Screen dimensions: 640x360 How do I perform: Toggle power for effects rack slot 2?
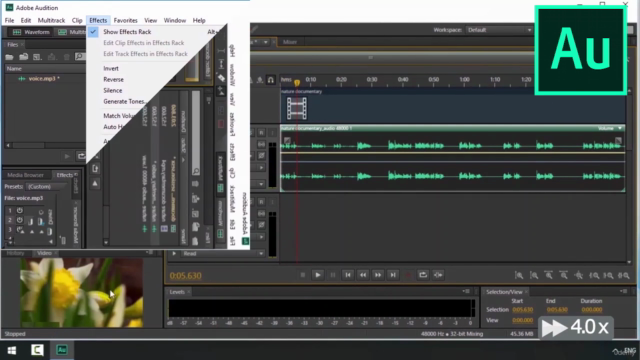point(20,220)
